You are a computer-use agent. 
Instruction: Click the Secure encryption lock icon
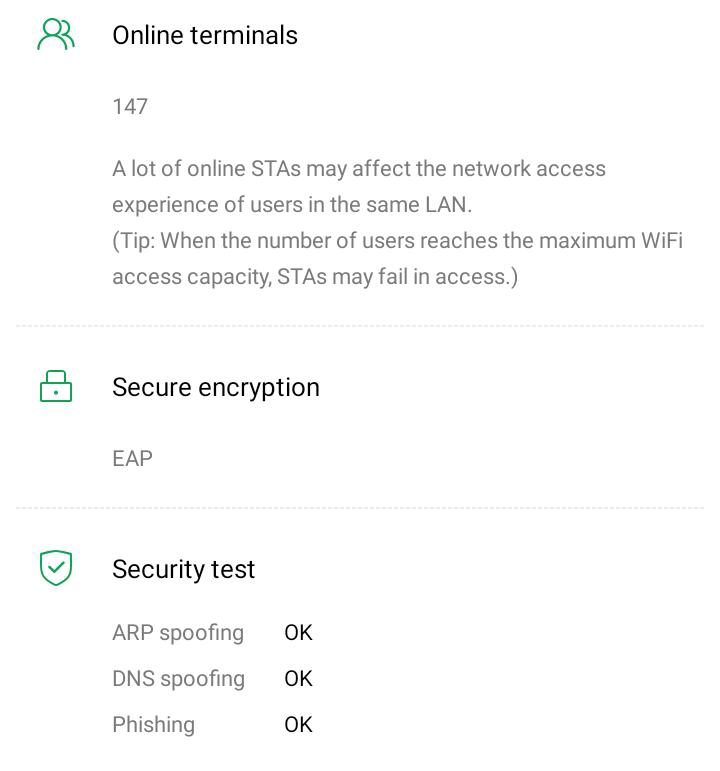56,387
